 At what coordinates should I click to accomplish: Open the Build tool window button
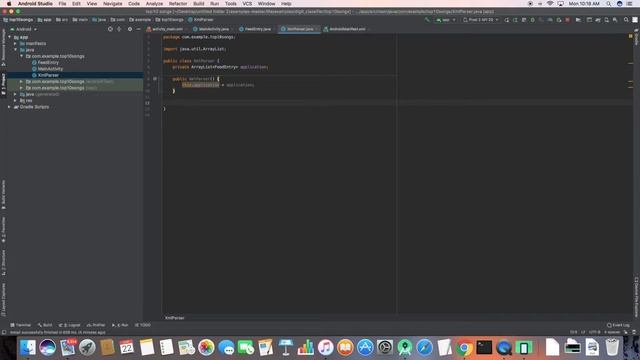pyautogui.click(x=45, y=325)
